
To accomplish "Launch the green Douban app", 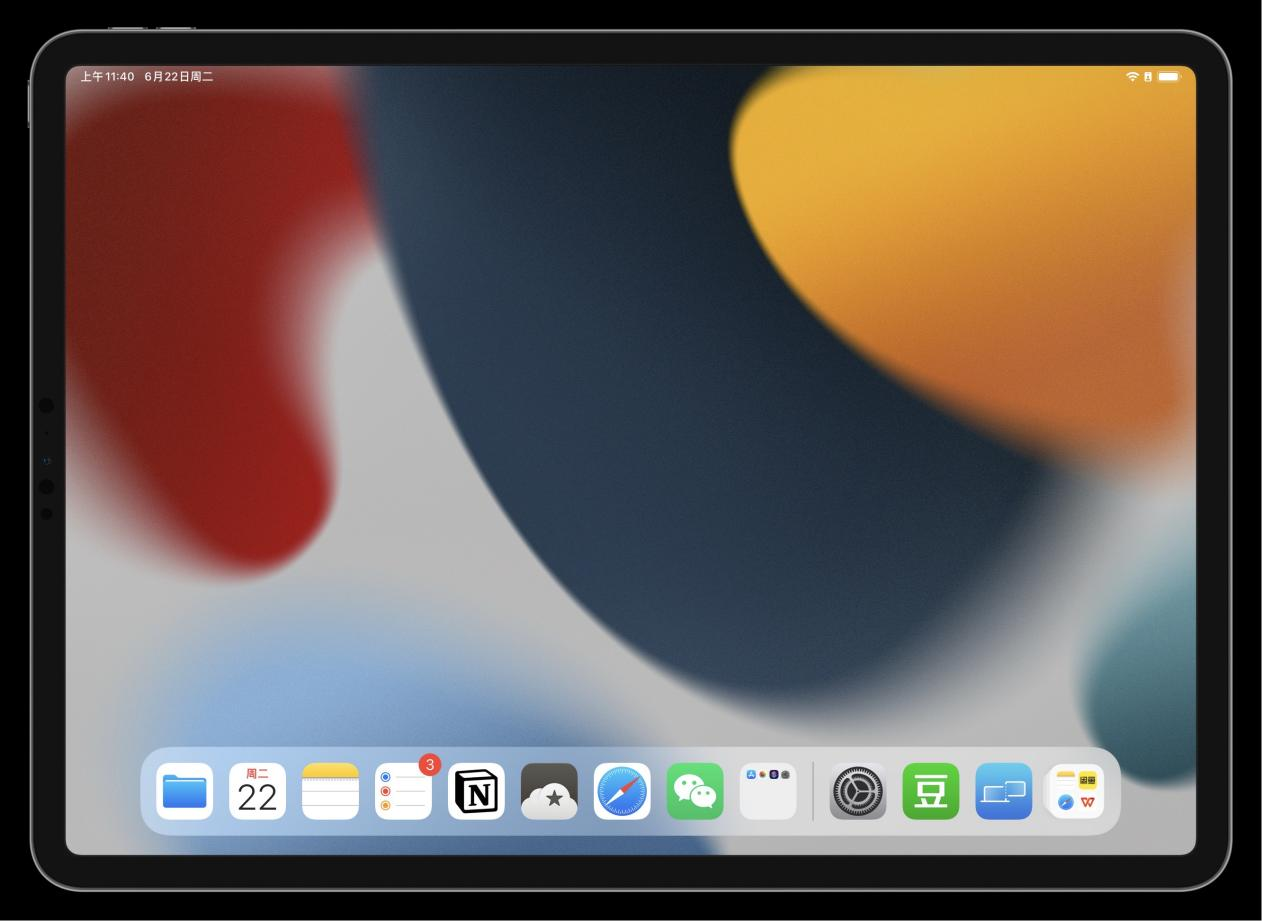I will [x=931, y=791].
